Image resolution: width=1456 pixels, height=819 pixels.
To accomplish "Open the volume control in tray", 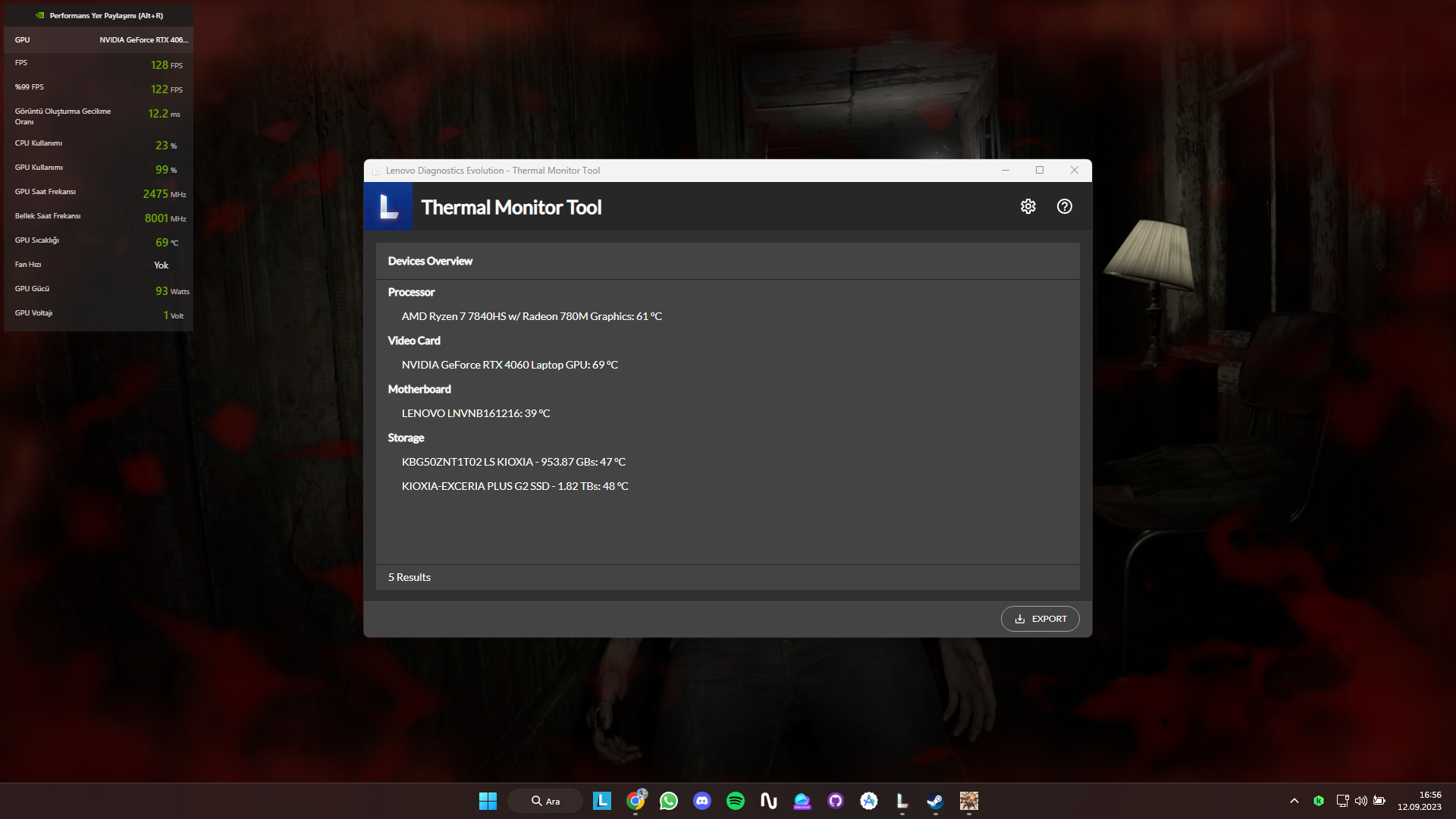I will point(1360,801).
